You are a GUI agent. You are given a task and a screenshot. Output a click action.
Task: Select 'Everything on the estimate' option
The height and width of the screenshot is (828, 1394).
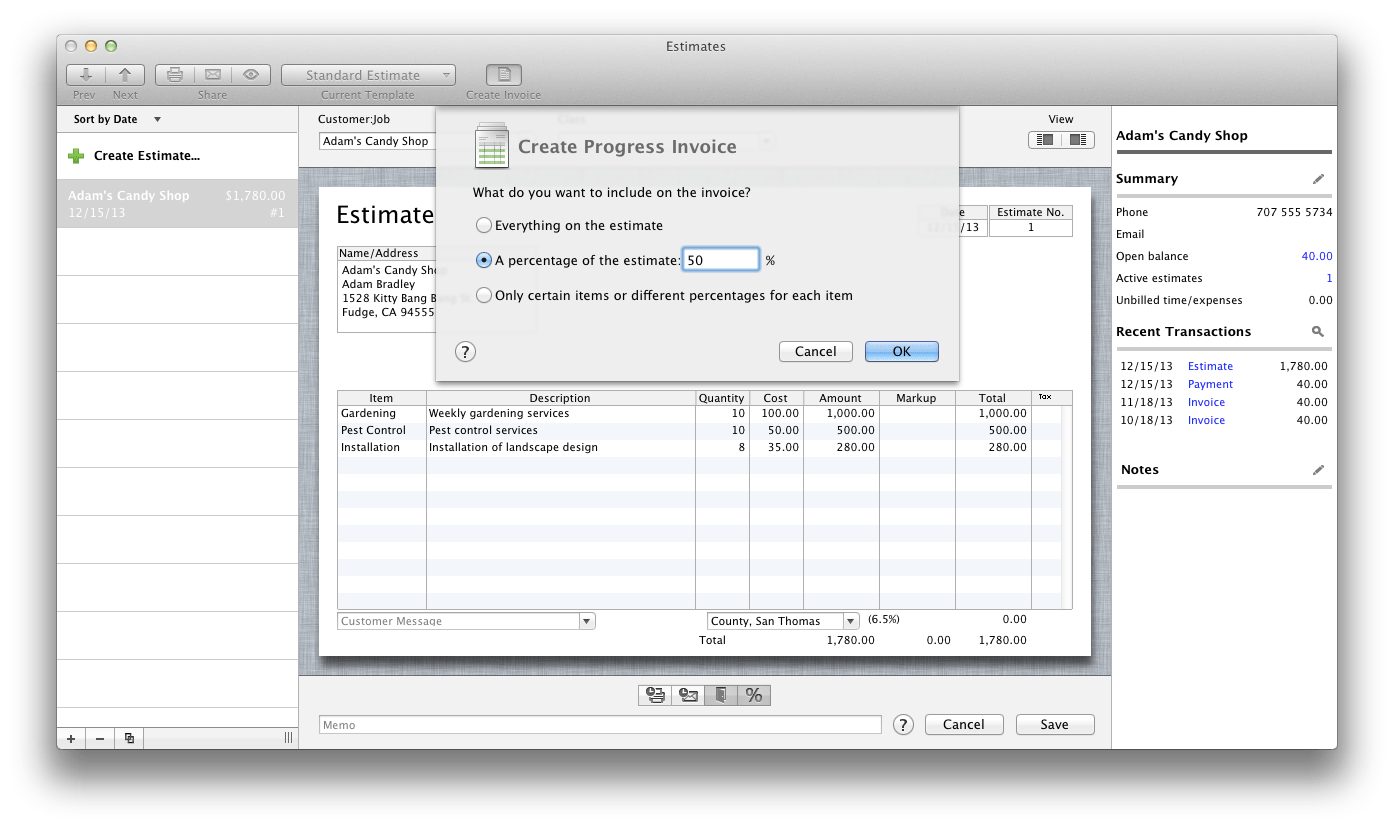coord(484,225)
